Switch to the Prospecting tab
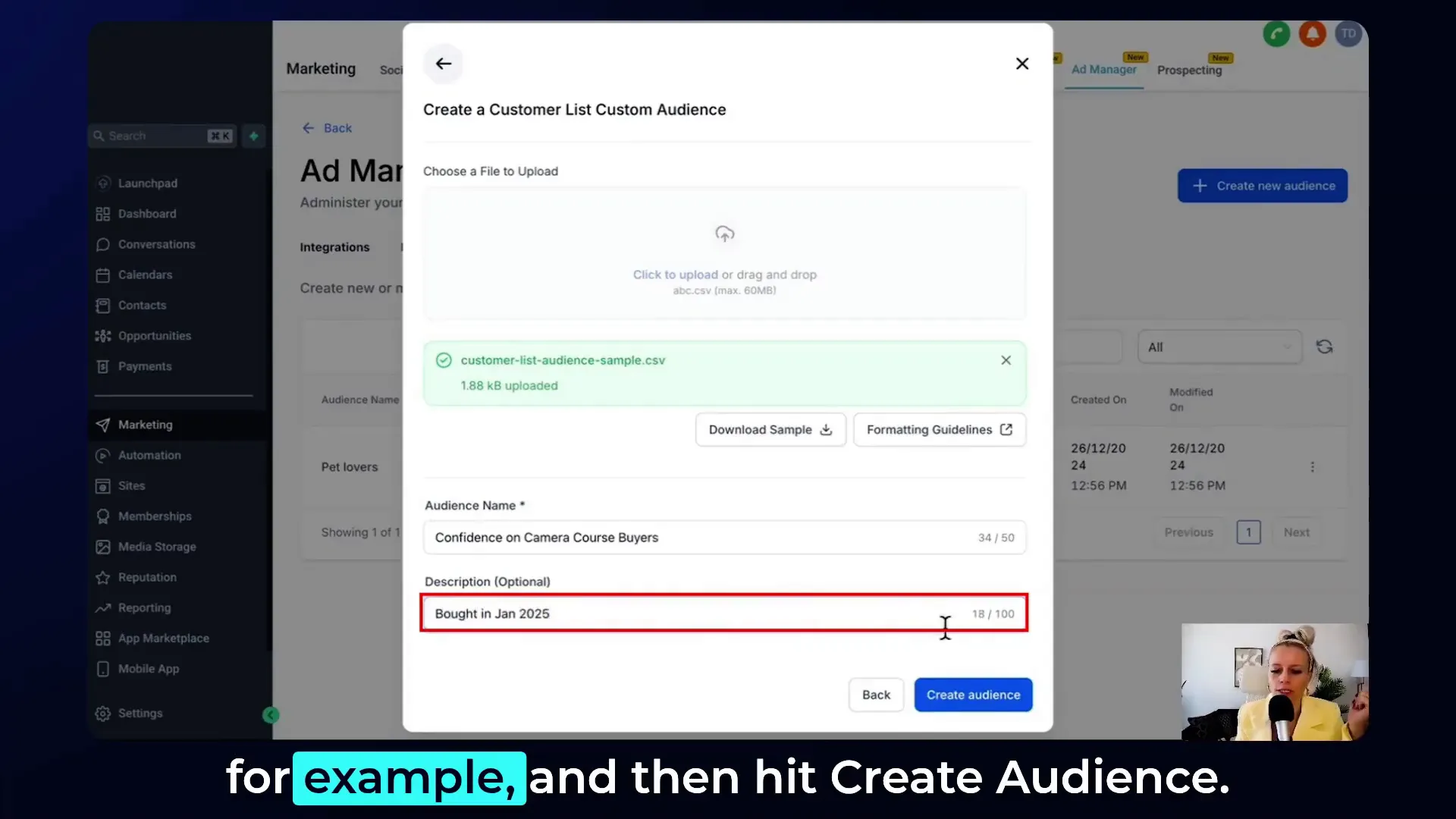 coord(1191,70)
